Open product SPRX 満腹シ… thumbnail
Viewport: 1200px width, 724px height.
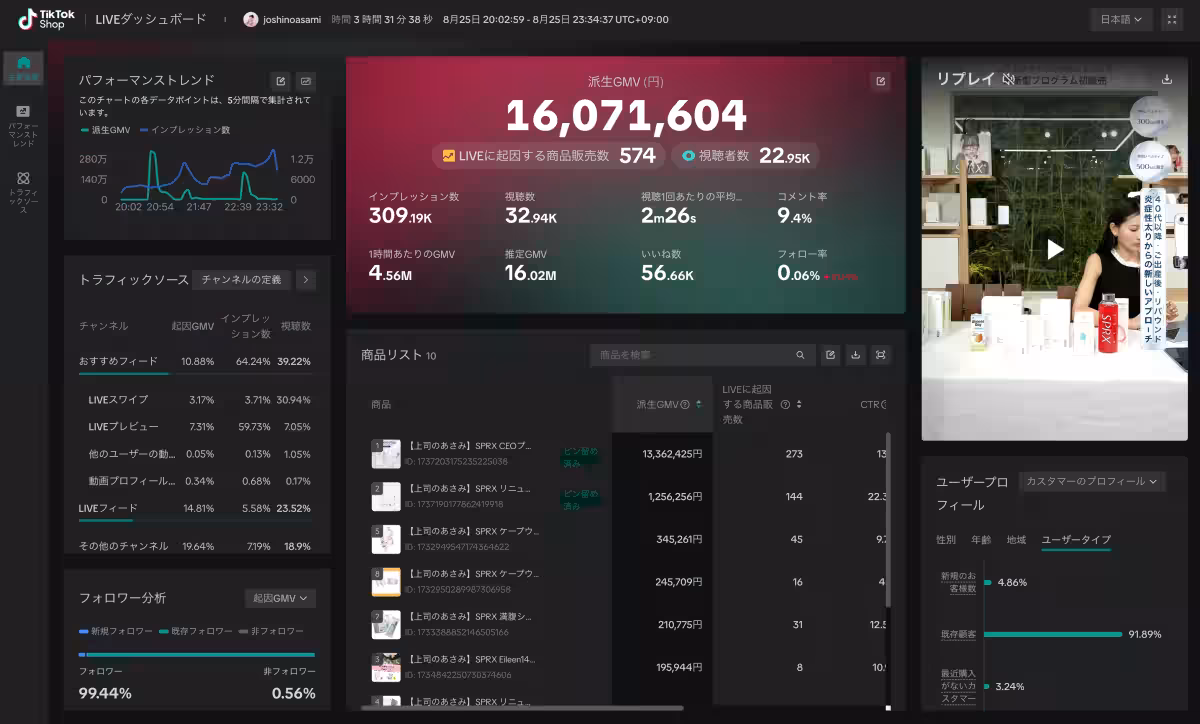[x=386, y=625]
